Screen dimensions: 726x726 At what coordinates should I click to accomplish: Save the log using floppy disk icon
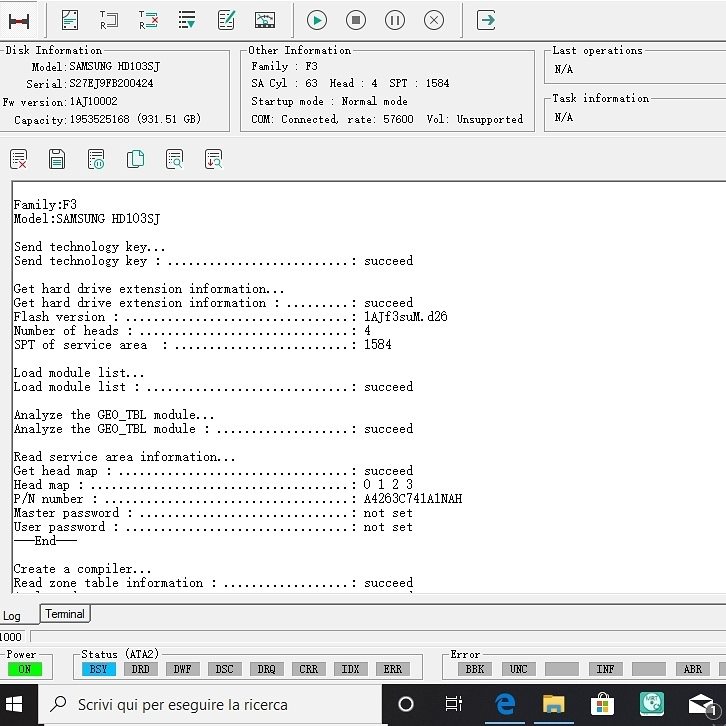point(57,159)
